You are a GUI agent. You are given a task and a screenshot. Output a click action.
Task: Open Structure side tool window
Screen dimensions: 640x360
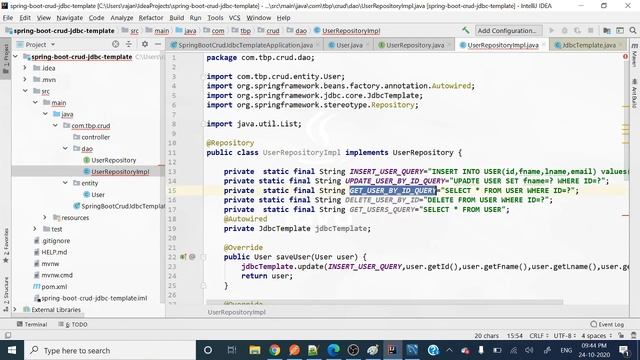click(x=6, y=294)
